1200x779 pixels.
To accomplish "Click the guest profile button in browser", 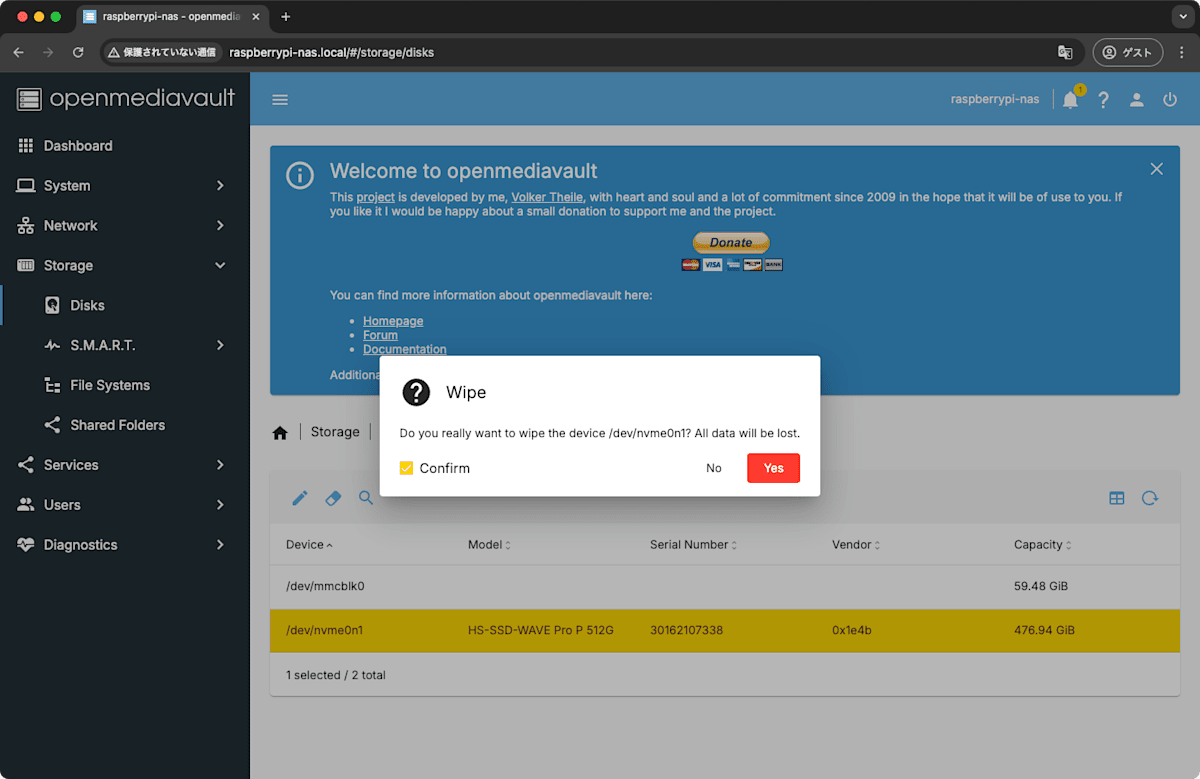I will (1128, 52).
